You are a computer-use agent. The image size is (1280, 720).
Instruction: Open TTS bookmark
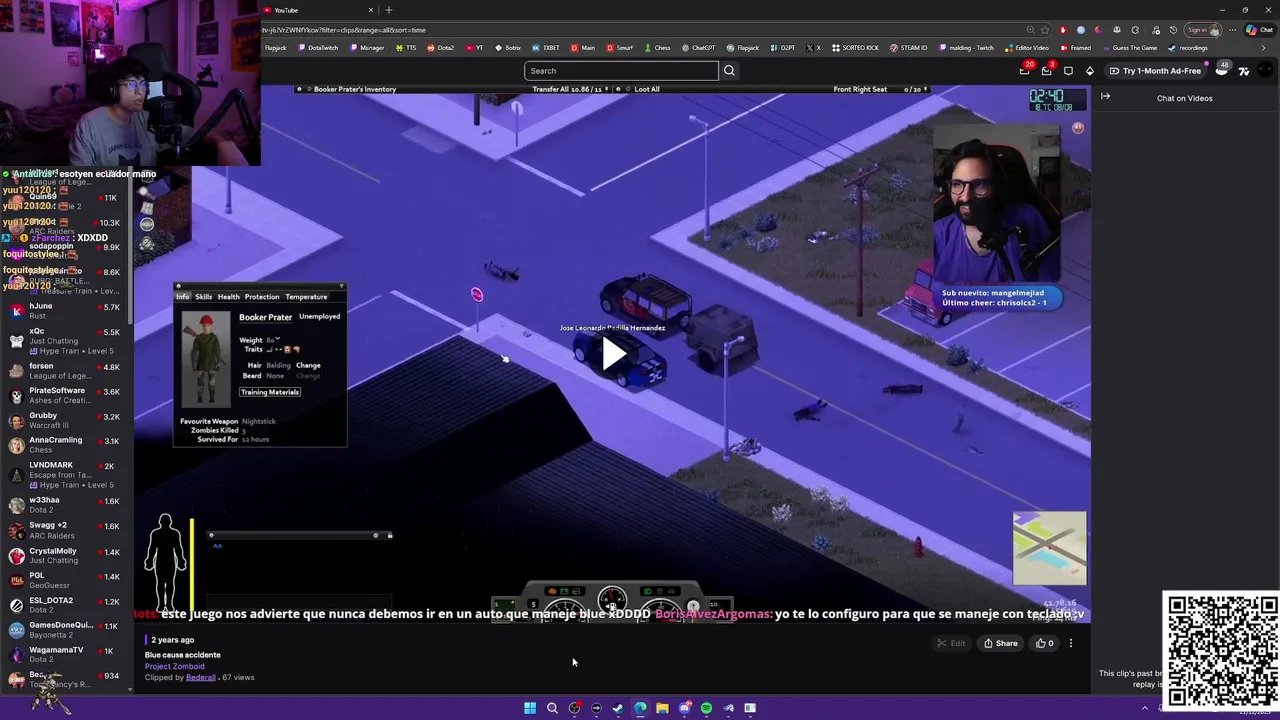(406, 48)
